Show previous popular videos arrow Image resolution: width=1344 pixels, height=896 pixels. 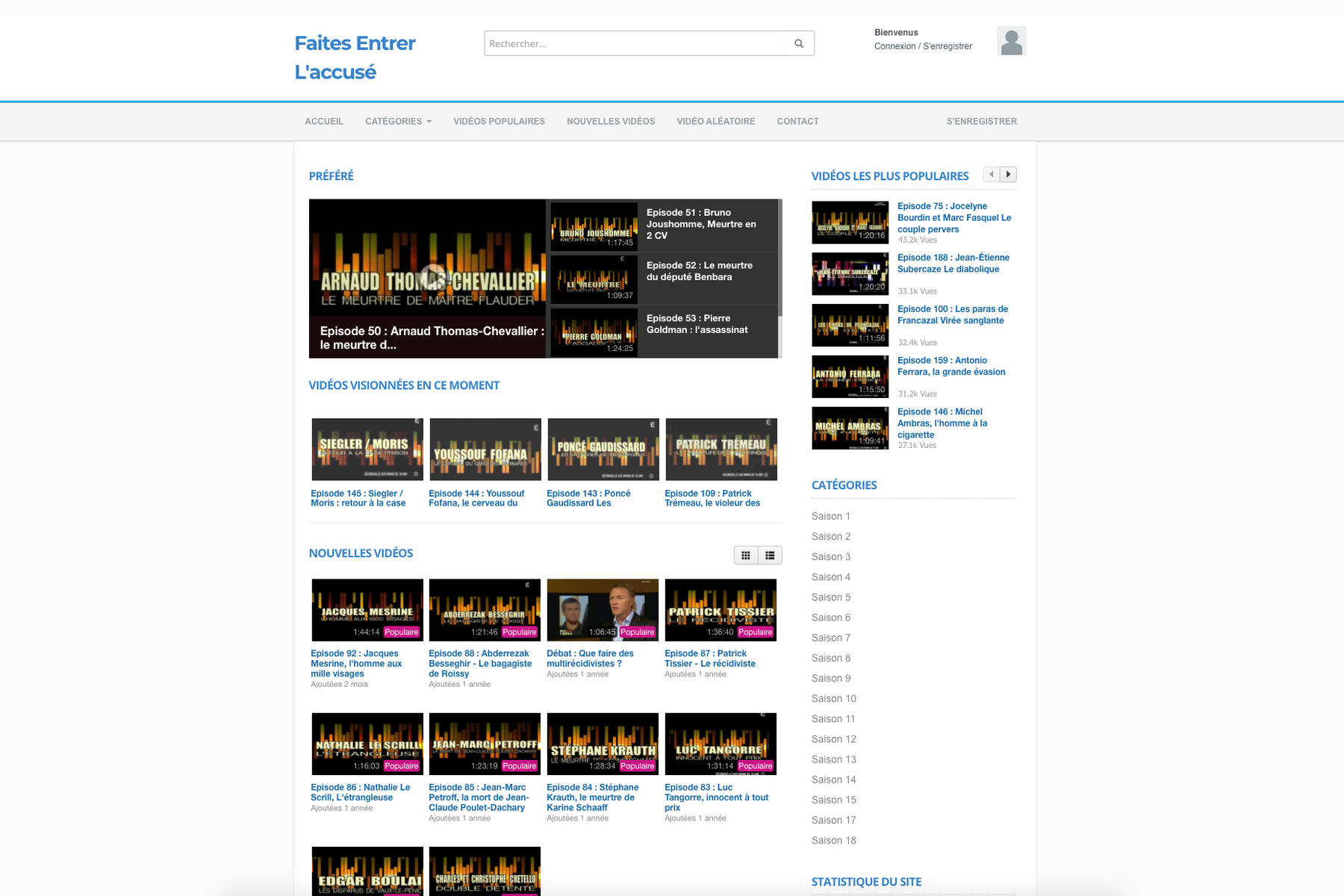992,175
